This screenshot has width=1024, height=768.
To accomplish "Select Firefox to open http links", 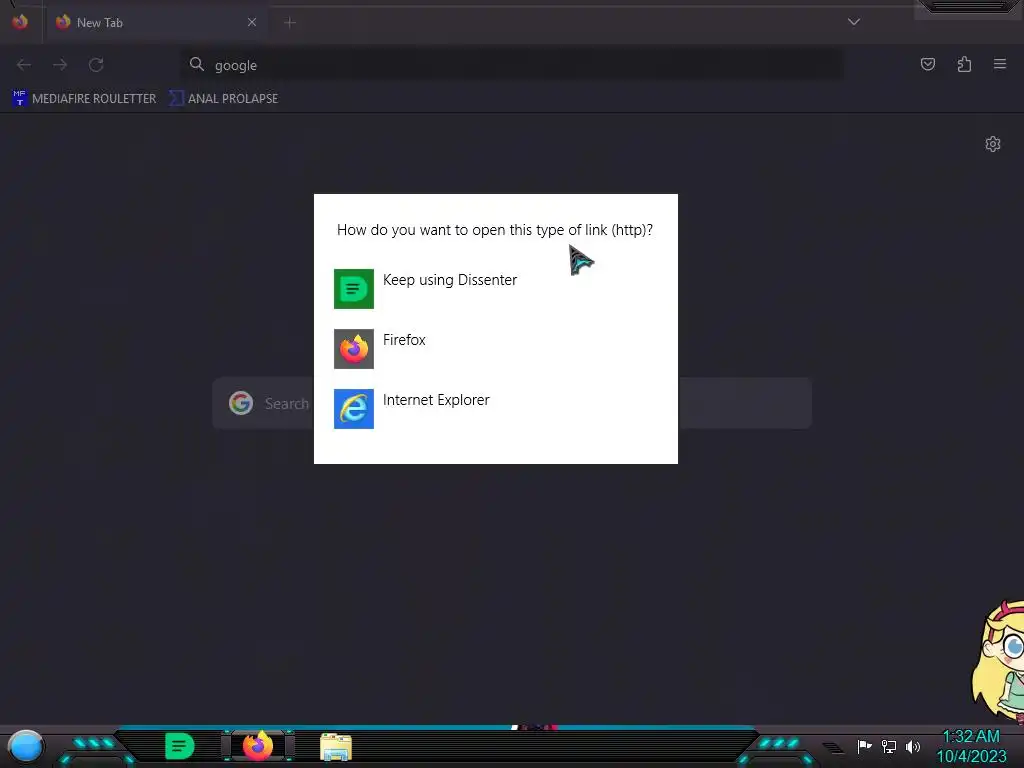I will (496, 349).
